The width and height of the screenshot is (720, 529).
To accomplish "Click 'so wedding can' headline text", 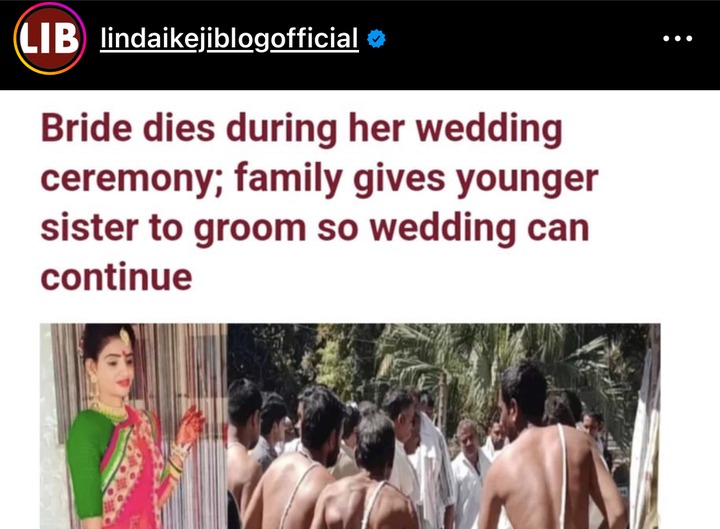I will 453,229.
